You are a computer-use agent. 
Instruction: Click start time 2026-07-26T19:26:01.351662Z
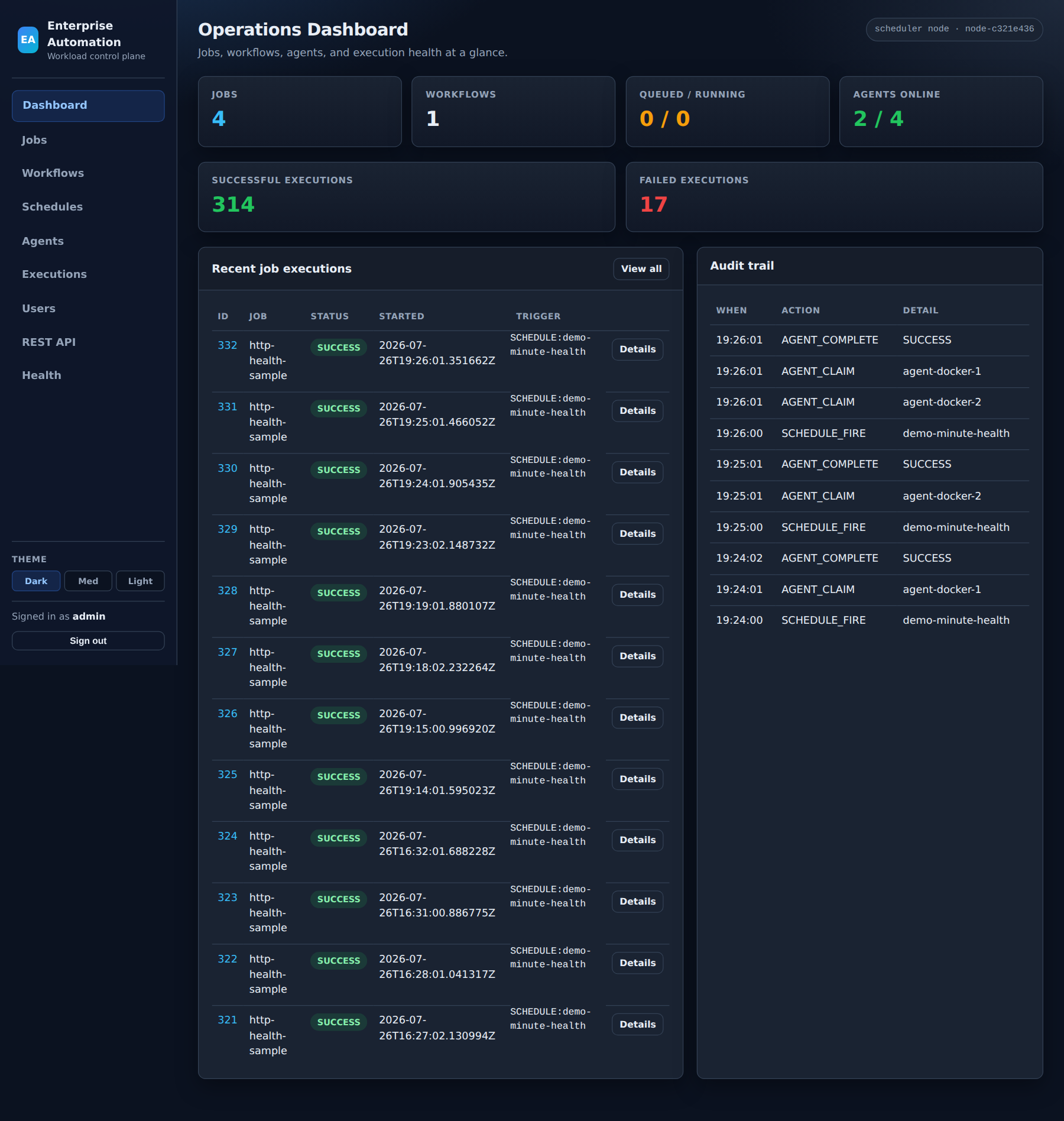437,353
